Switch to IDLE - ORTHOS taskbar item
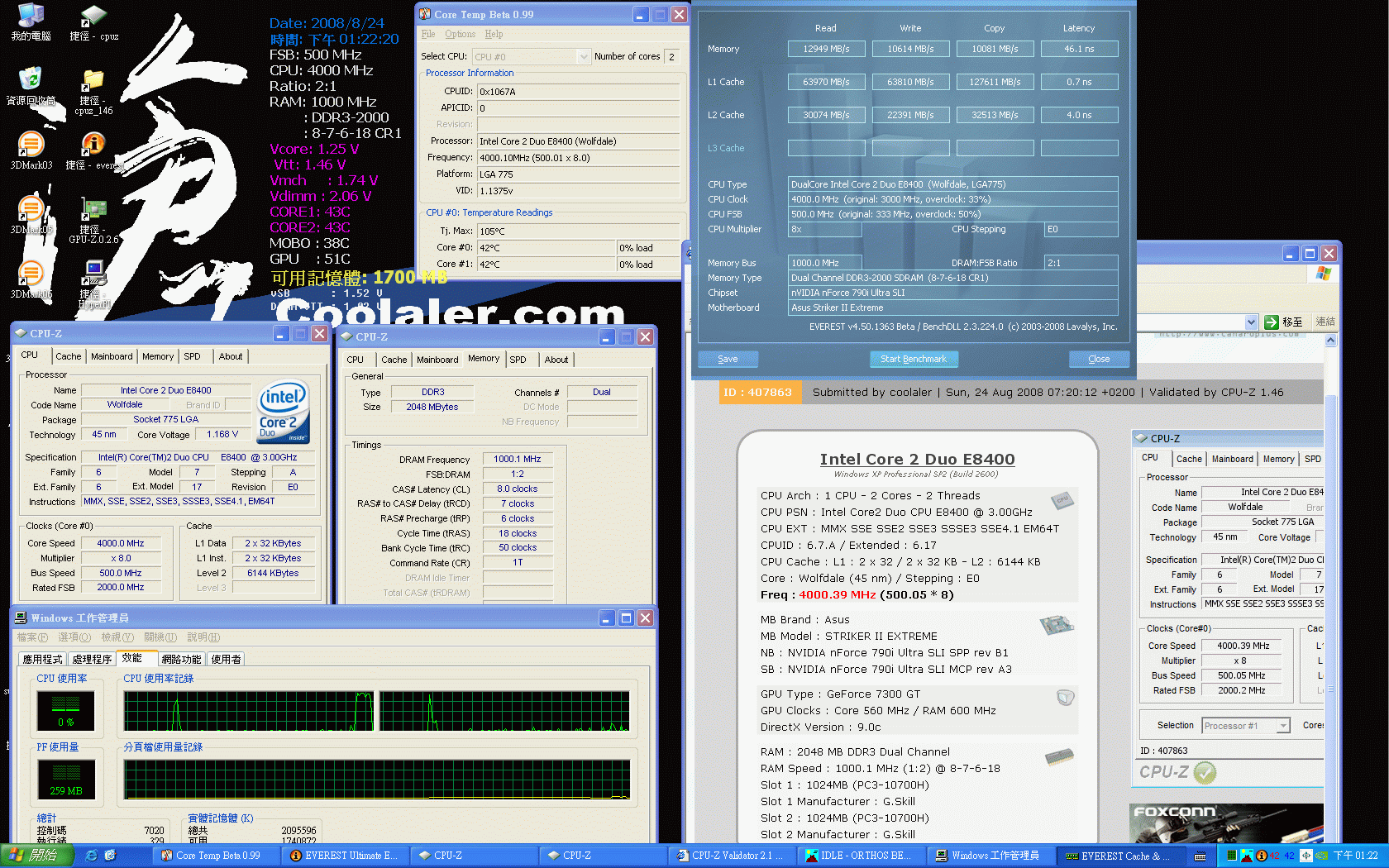 (860, 856)
